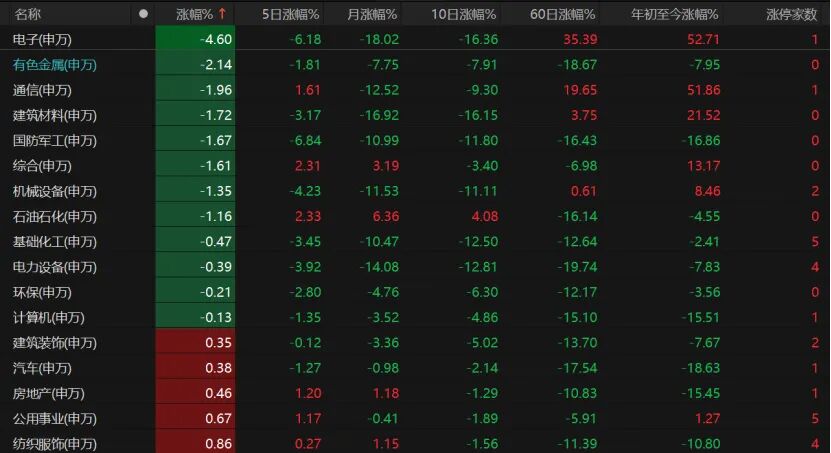Click 公用事业(申万) row name

(55, 419)
